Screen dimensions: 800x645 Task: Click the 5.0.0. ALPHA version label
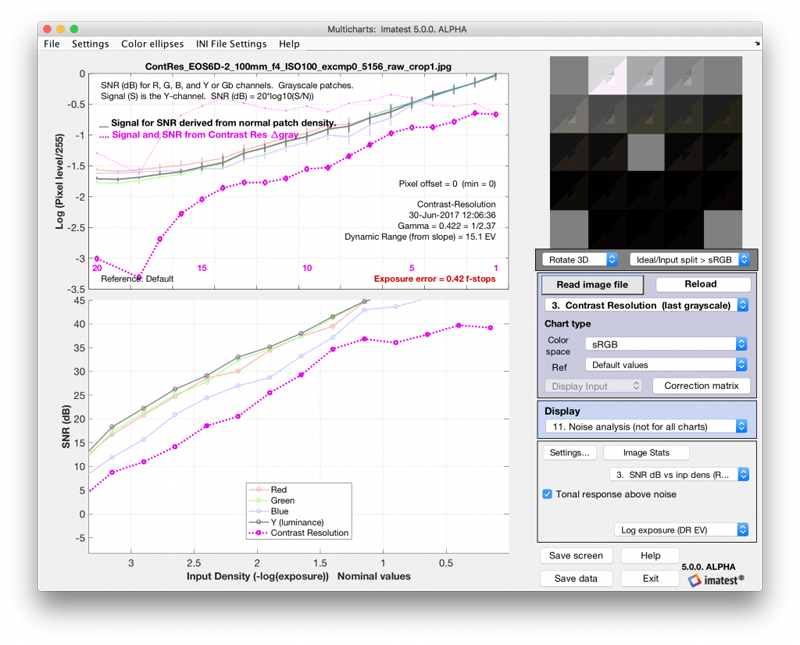pos(708,567)
